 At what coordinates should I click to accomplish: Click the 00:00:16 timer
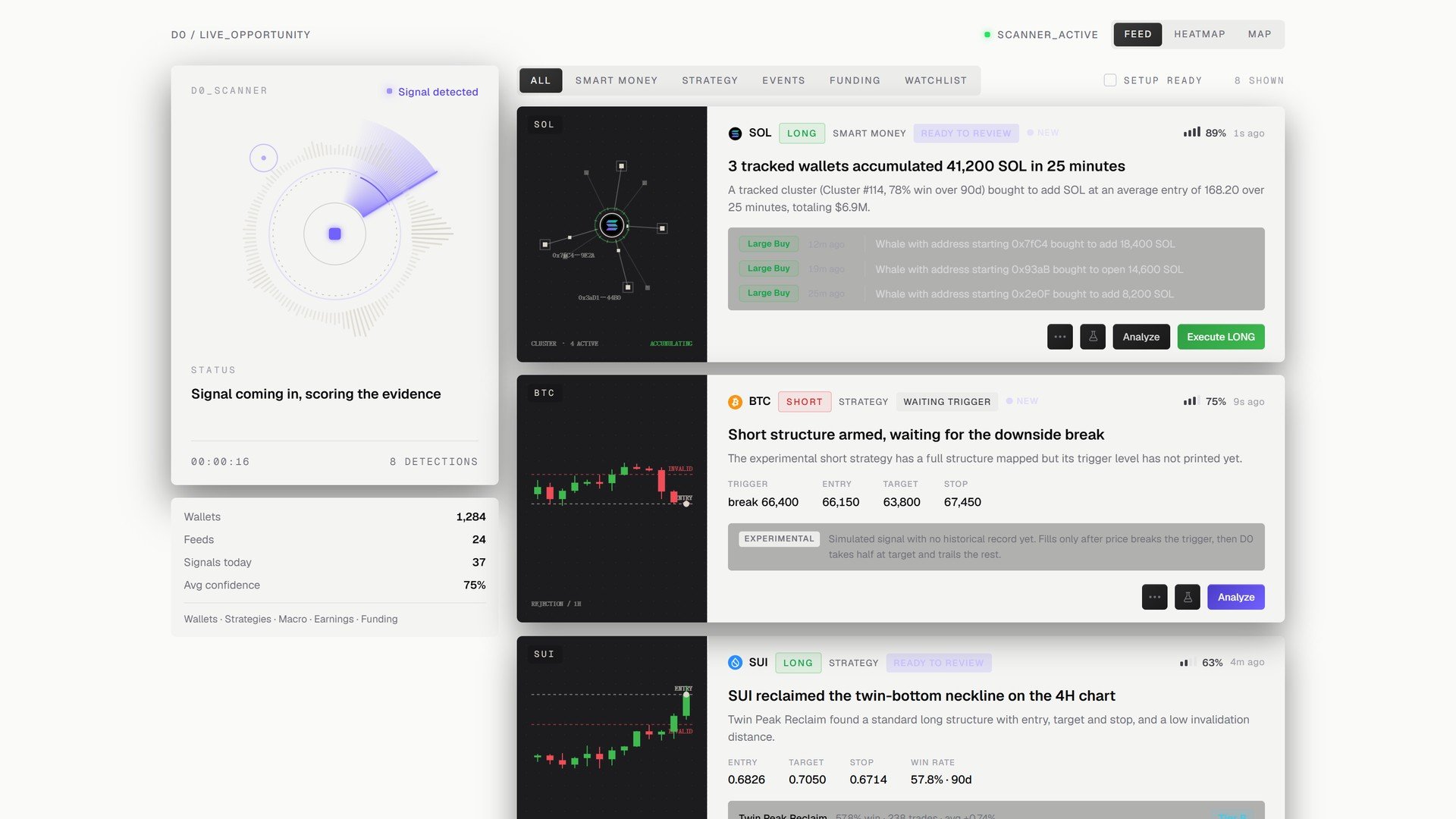click(220, 462)
